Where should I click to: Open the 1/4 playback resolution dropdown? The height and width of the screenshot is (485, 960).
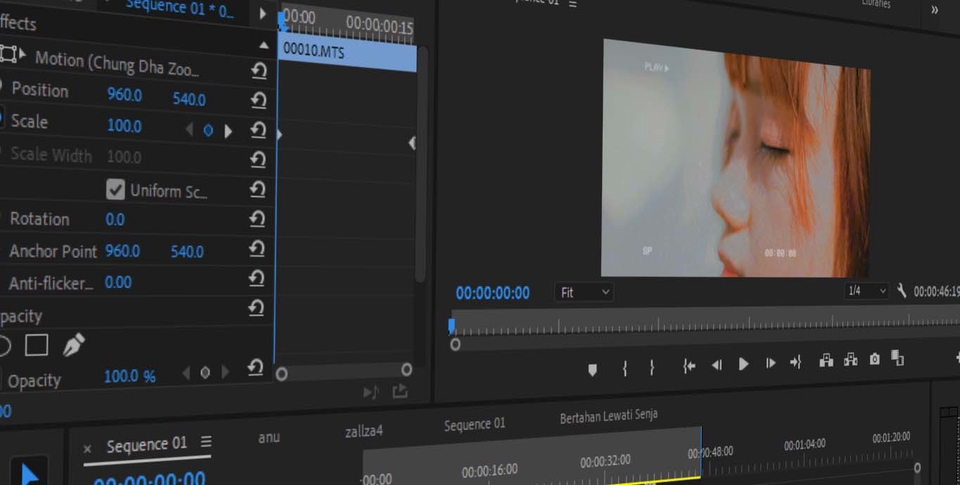click(867, 291)
